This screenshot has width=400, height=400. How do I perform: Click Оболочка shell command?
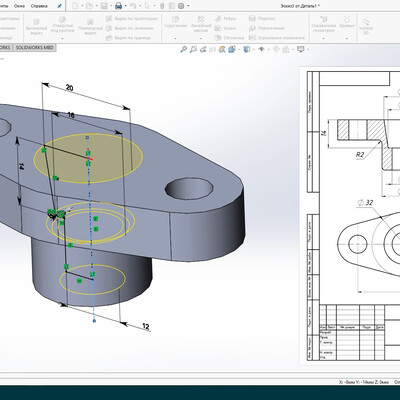tap(229, 38)
